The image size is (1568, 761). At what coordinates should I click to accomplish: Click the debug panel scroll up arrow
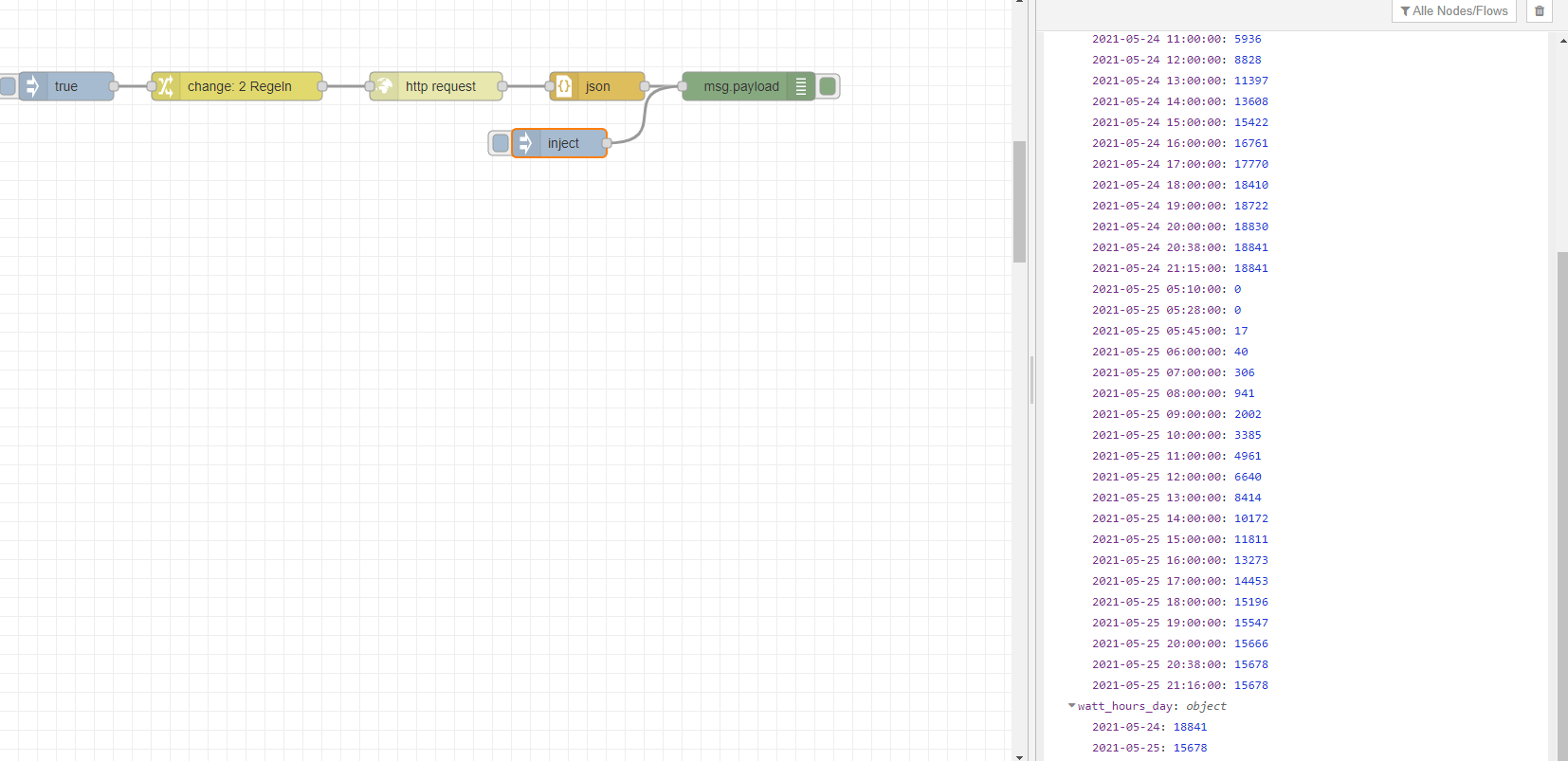pos(1562,41)
